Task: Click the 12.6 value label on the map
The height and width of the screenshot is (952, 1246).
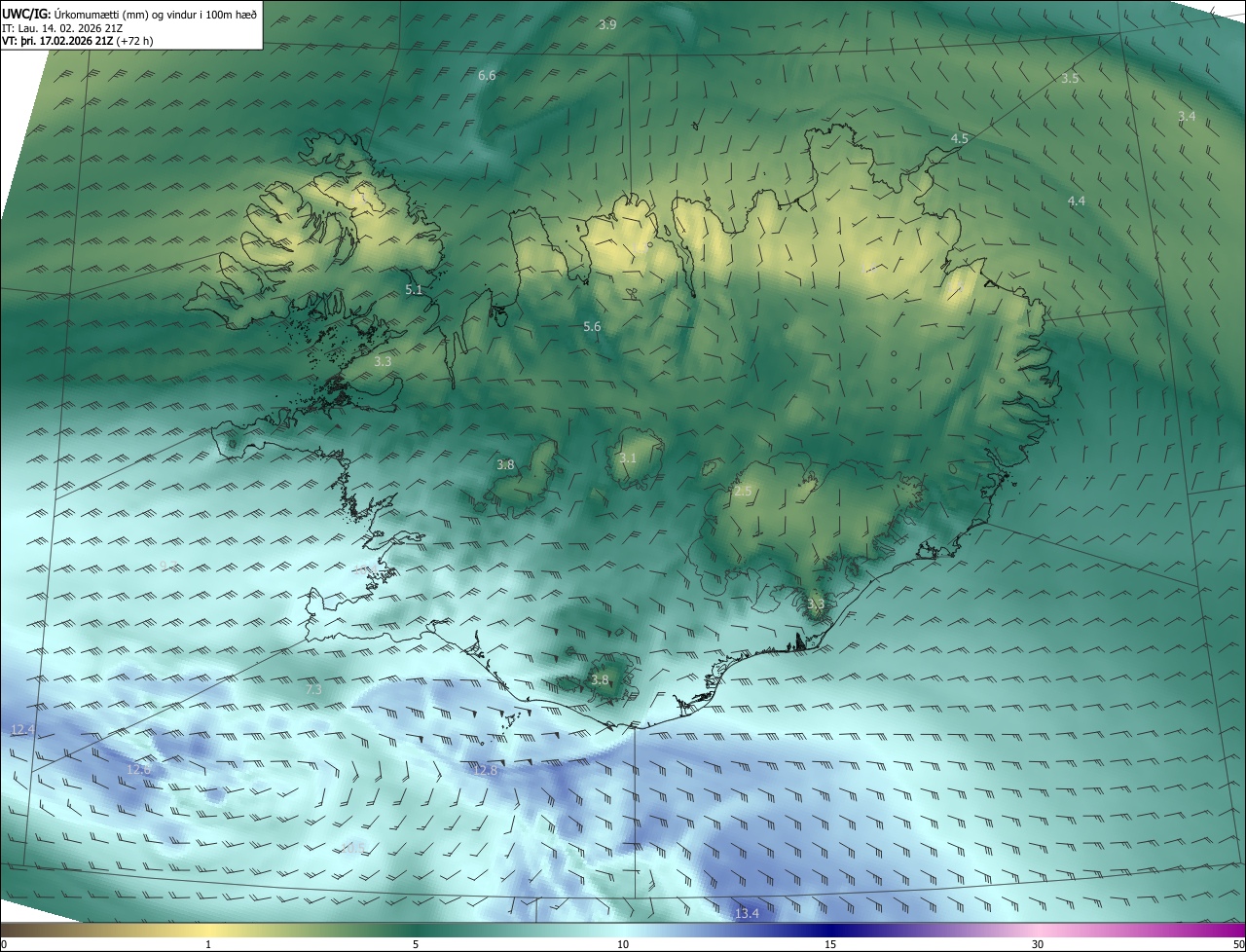Action: [138, 769]
